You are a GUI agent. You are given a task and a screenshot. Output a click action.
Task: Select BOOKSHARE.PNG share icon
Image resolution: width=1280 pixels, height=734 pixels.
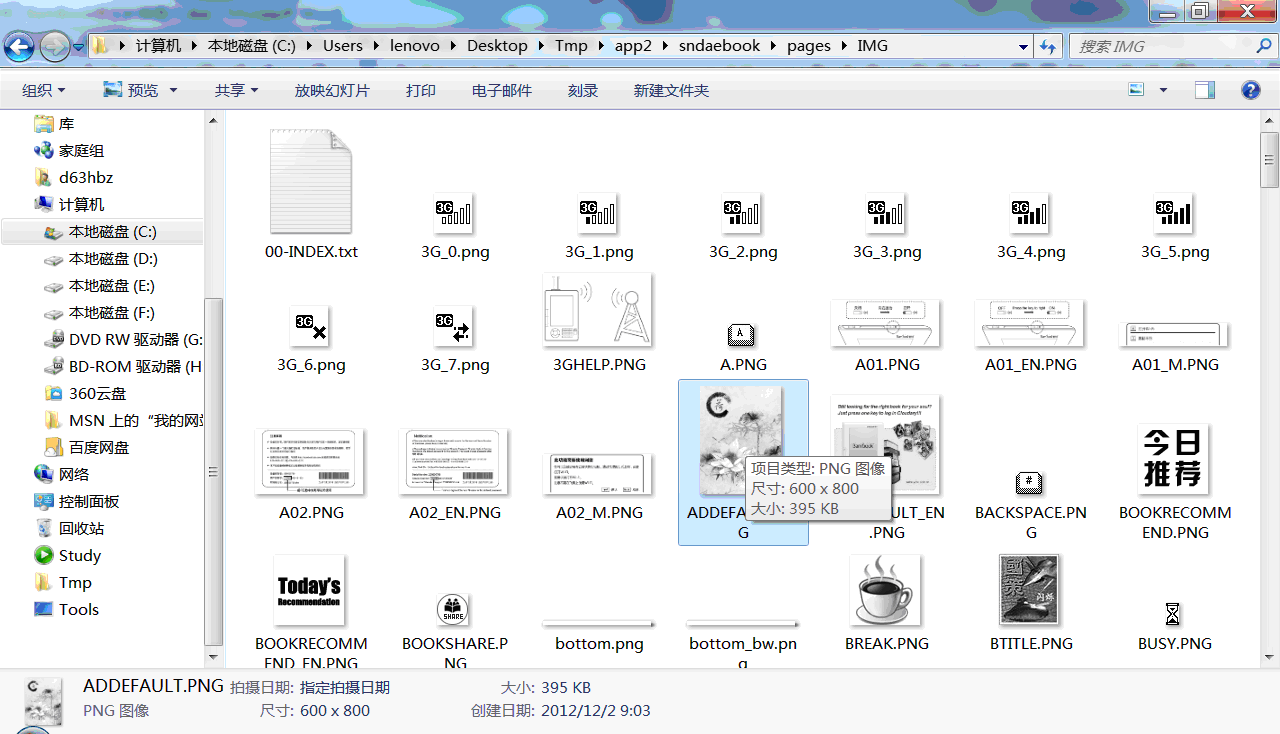(x=455, y=609)
